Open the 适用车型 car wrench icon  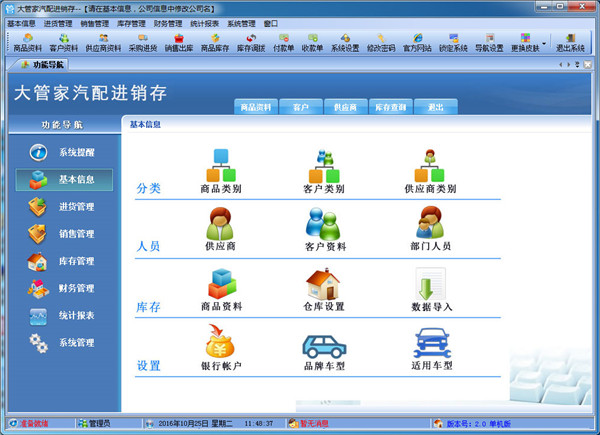[x=432, y=348]
